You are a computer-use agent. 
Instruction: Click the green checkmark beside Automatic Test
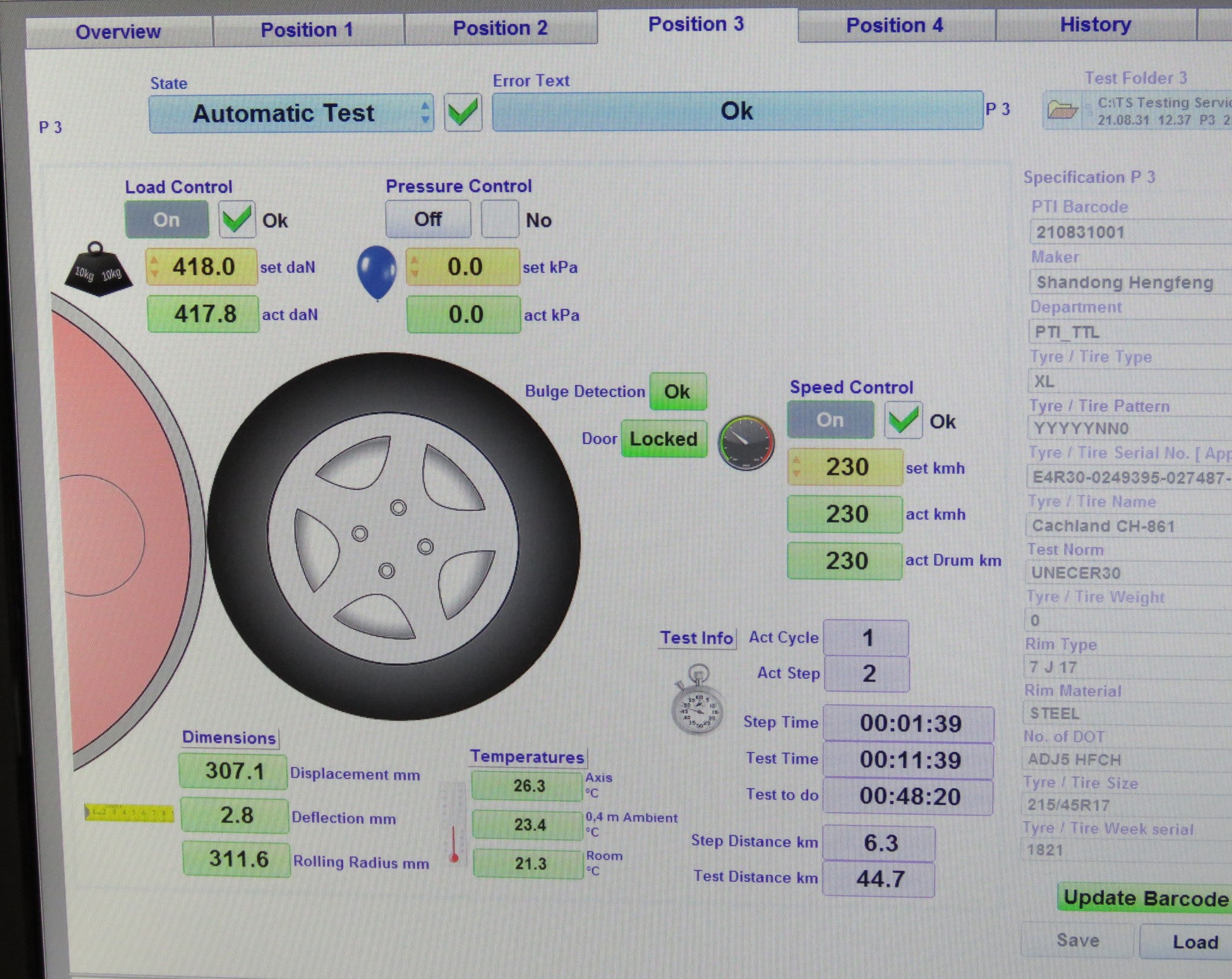click(x=463, y=112)
